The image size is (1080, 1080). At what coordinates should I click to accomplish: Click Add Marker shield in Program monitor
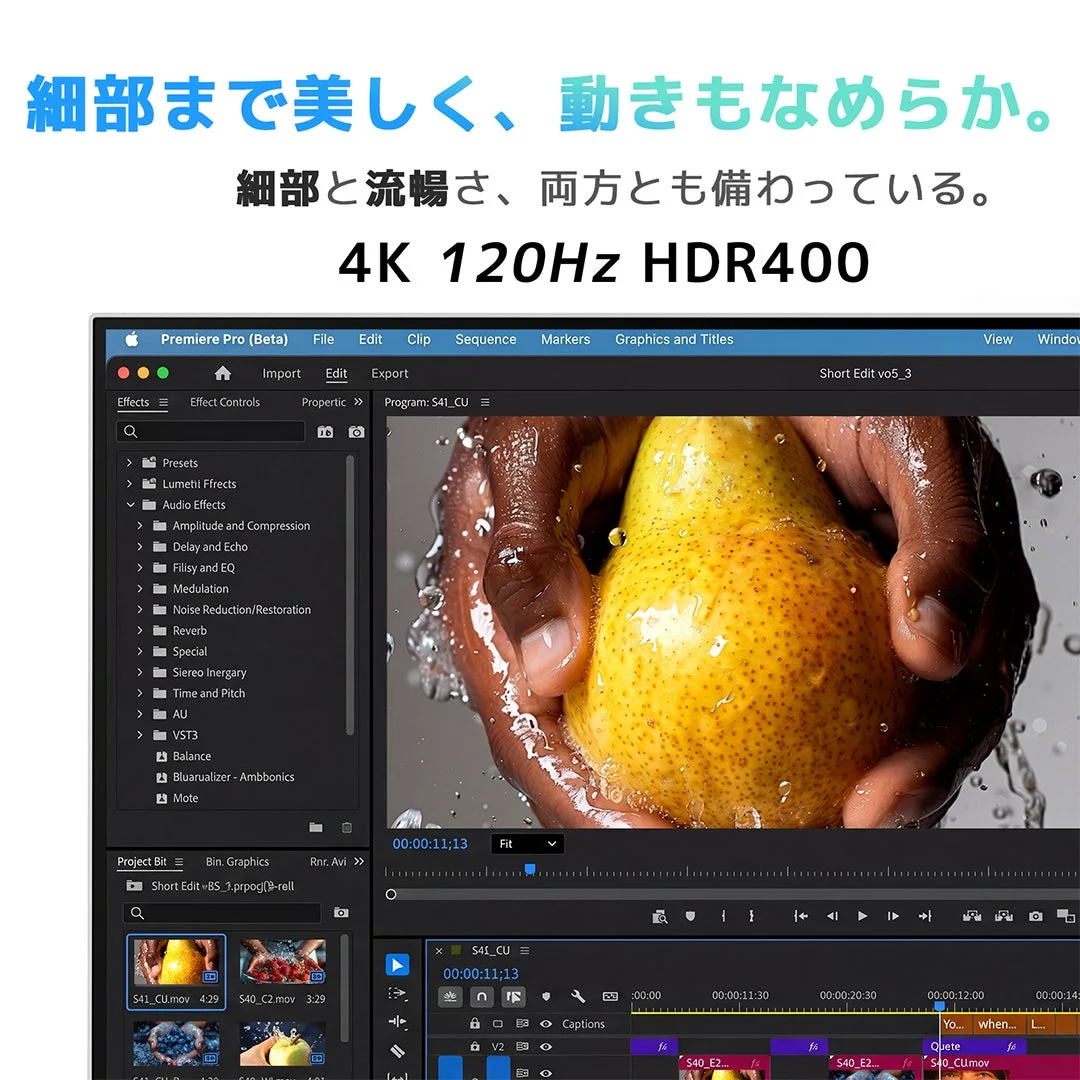pos(690,916)
